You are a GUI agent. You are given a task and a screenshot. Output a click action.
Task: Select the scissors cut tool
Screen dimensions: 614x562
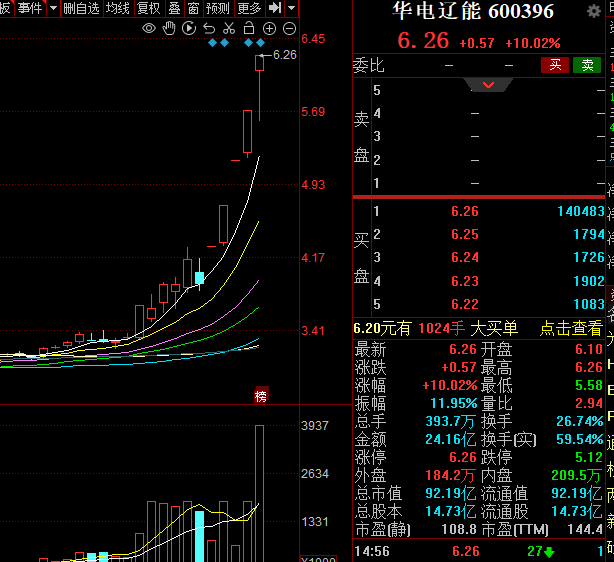[229, 28]
